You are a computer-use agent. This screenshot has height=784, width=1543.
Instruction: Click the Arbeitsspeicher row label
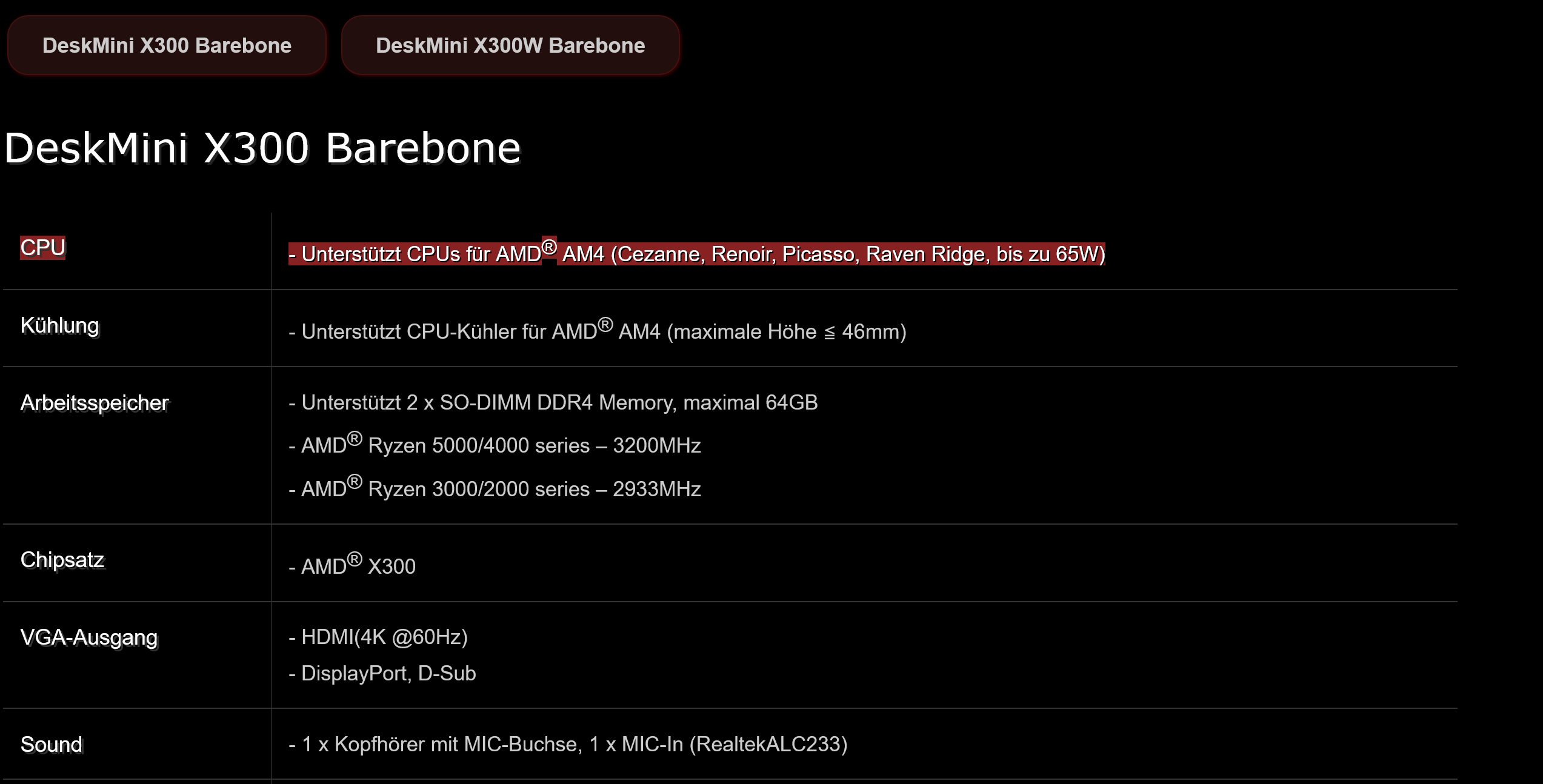95,402
